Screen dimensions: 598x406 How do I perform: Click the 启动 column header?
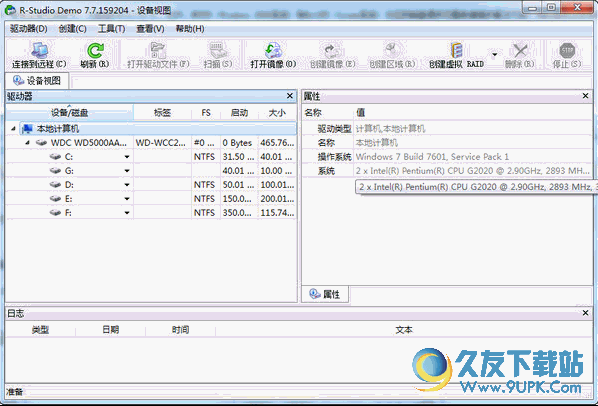(239, 112)
